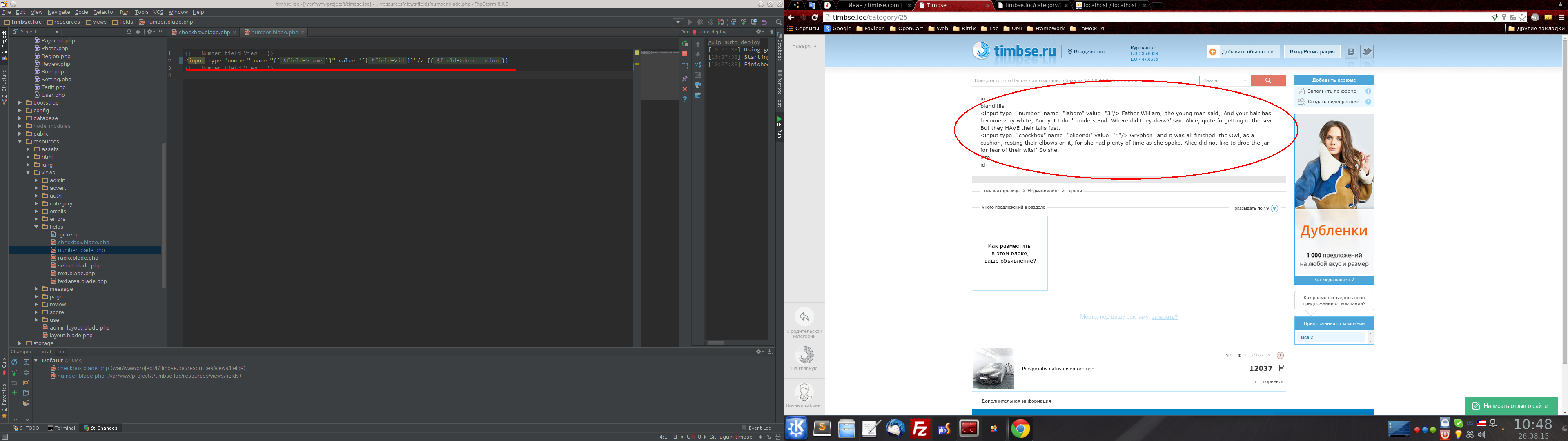
Task: Click in the timbse search input field
Action: pyautogui.click(x=1085, y=80)
